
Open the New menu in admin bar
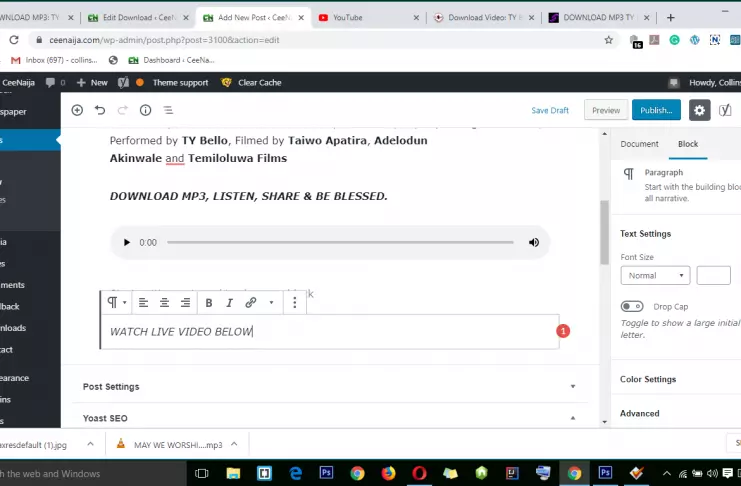click(92, 82)
